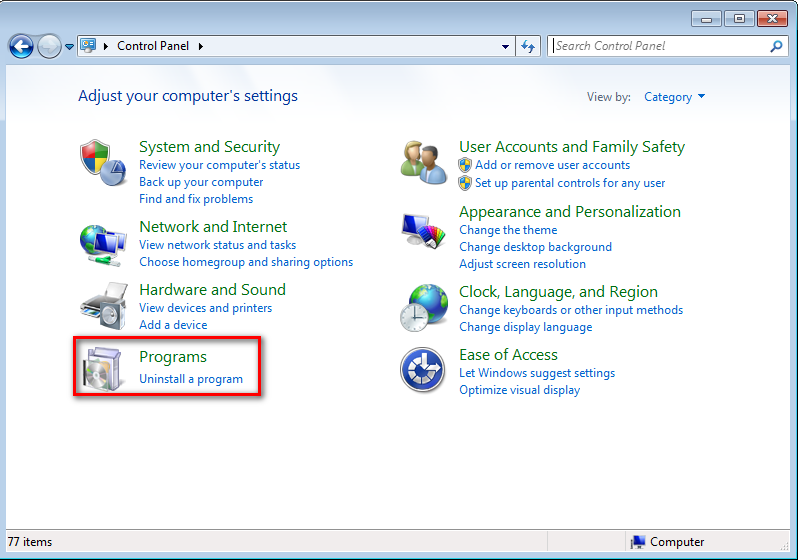Open the recent pages dropdown arrow
The width and height of the screenshot is (798, 560).
(69, 47)
